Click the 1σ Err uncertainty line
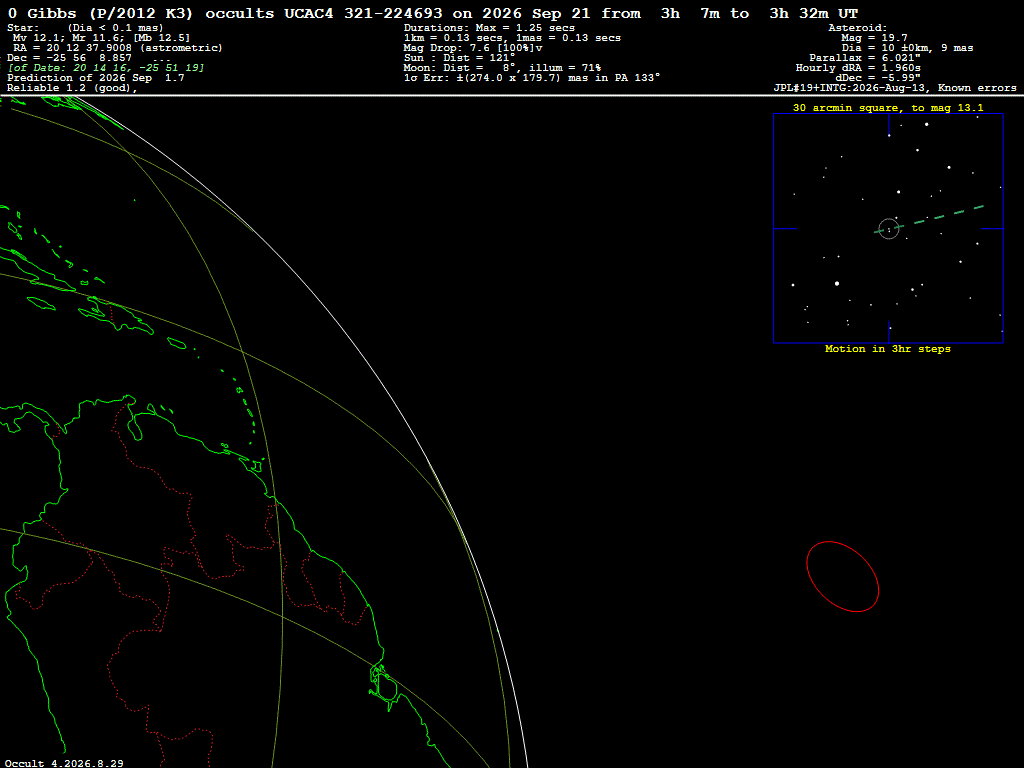The image size is (1024, 768). click(532, 78)
